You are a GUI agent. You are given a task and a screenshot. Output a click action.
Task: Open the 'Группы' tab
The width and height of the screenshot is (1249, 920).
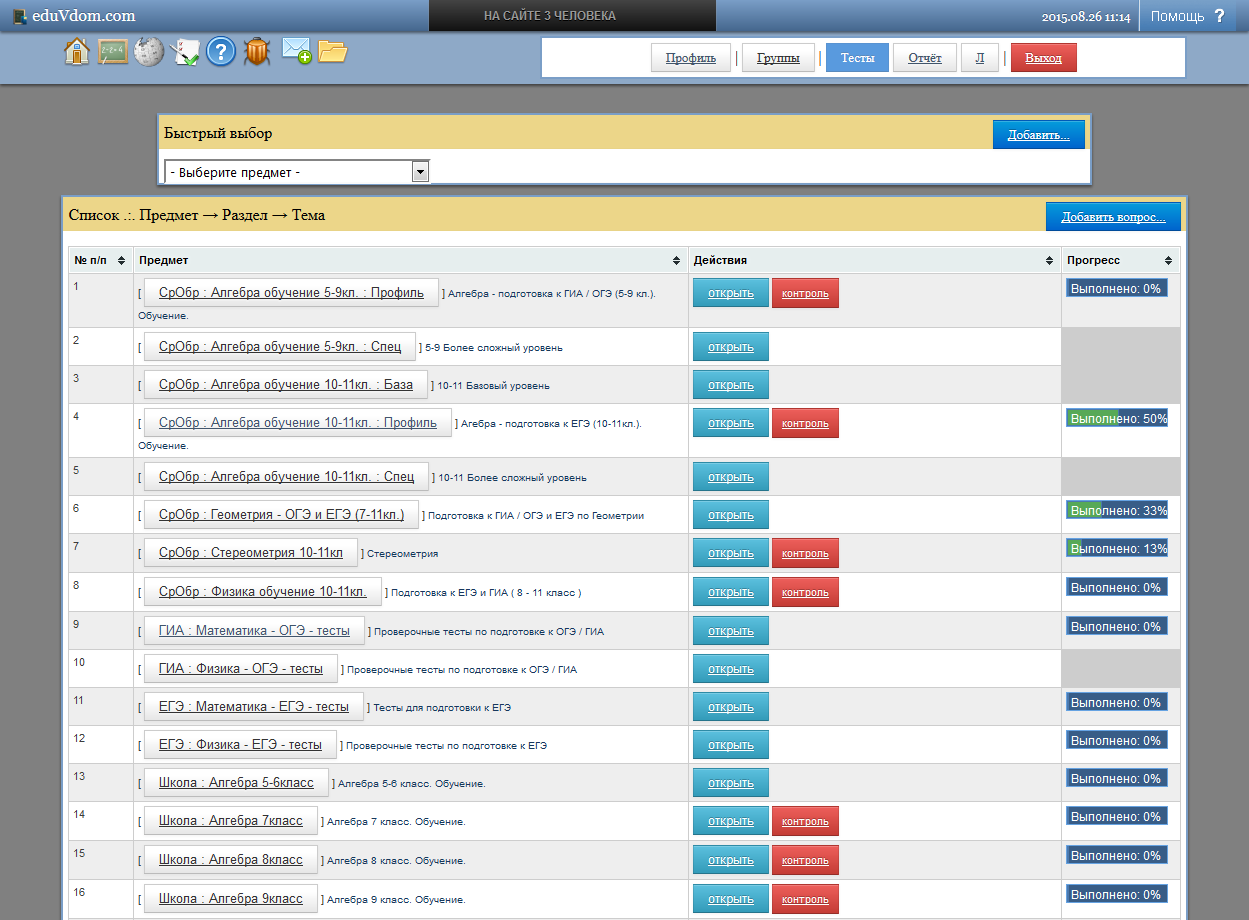[x=777, y=58]
